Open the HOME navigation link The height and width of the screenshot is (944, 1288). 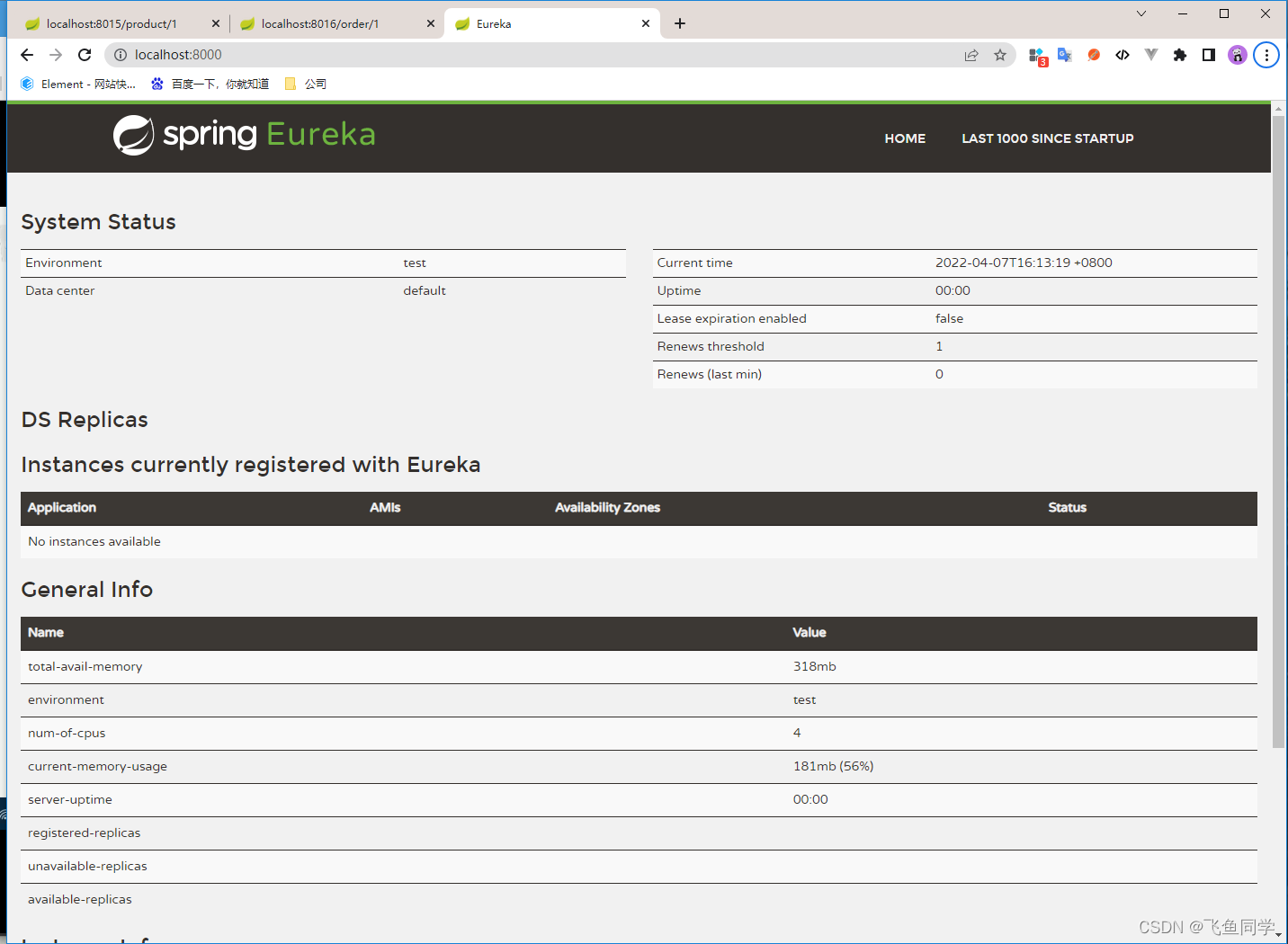(905, 138)
